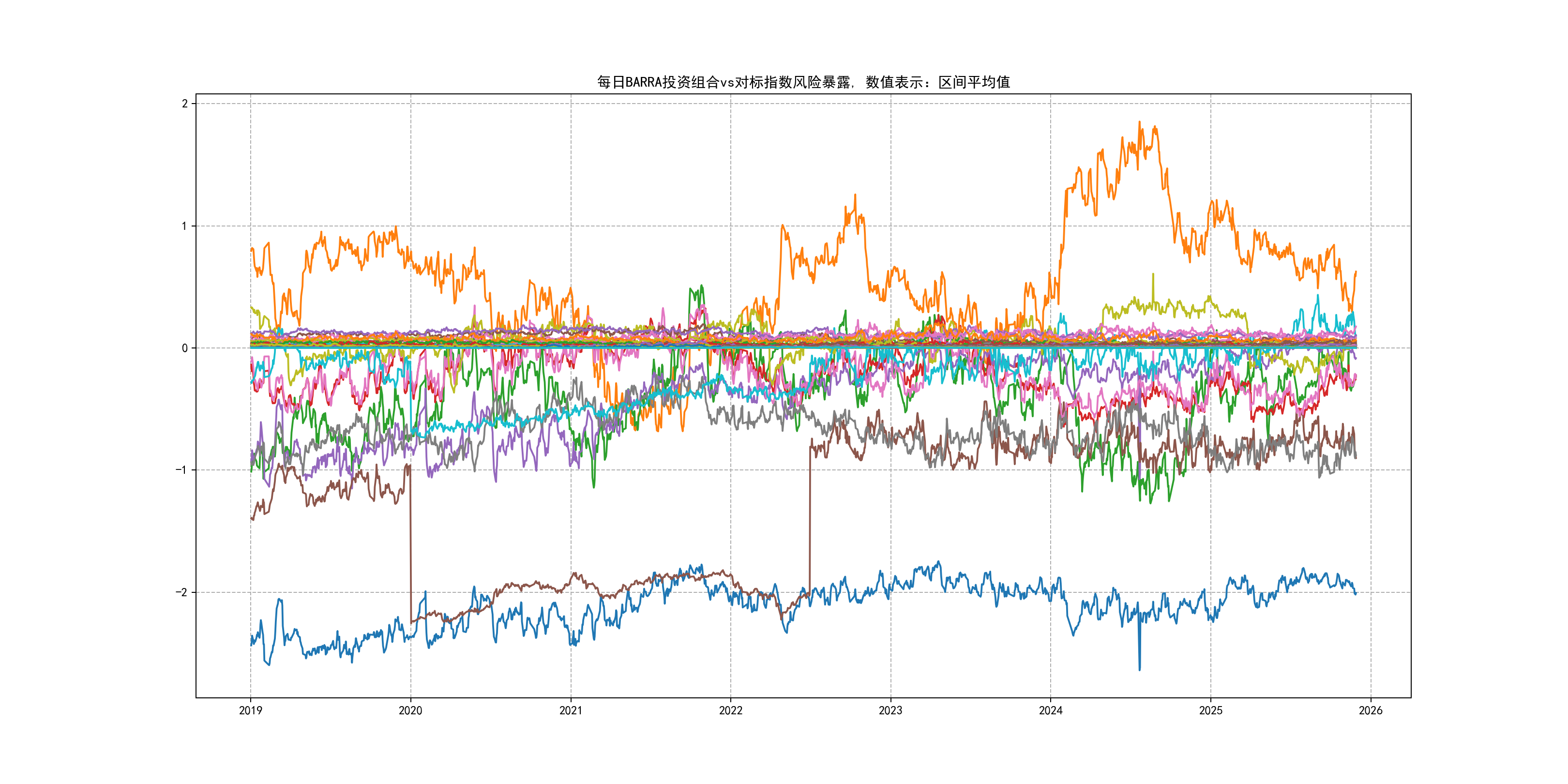The image size is (1568, 784).
Task: Click the orange line's highest peak in 2024
Action: tap(1140, 122)
